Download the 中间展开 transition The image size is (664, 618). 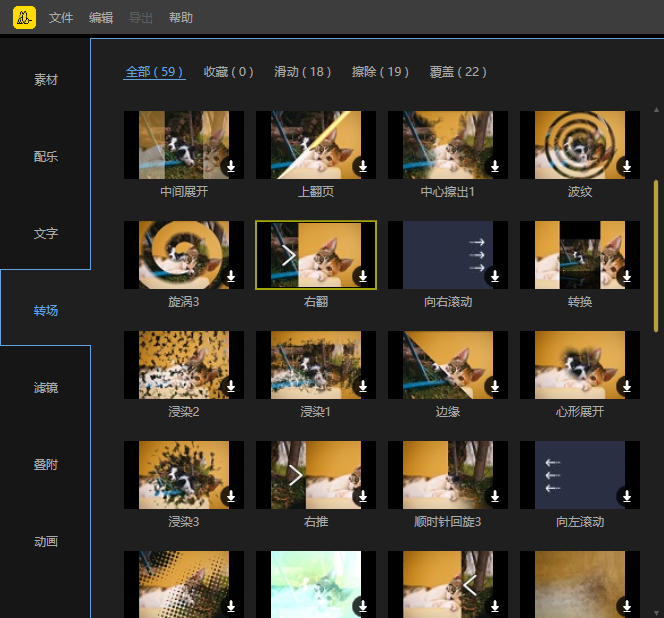click(x=230, y=167)
